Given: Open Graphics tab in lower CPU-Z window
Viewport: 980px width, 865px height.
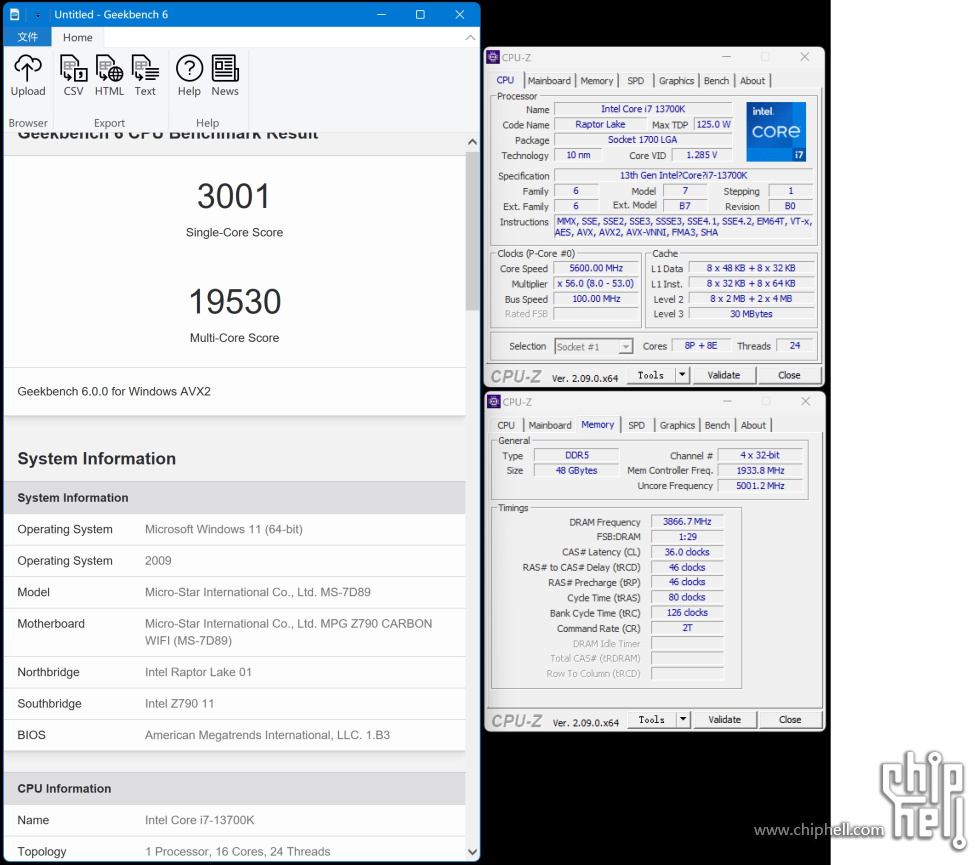Looking at the screenshot, I should click(677, 425).
